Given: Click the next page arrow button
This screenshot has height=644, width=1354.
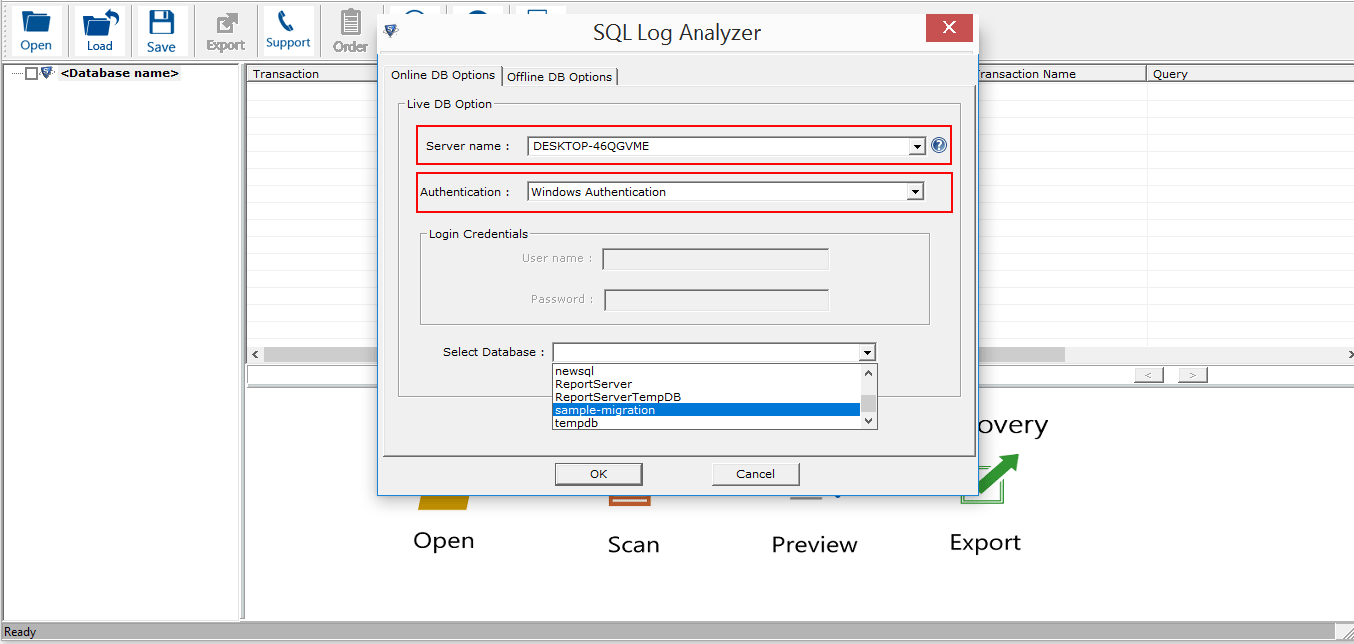Looking at the screenshot, I should (x=1193, y=375).
